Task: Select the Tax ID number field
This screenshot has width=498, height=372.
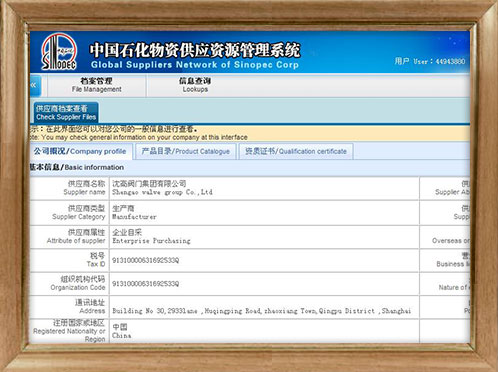Action: click(264, 260)
